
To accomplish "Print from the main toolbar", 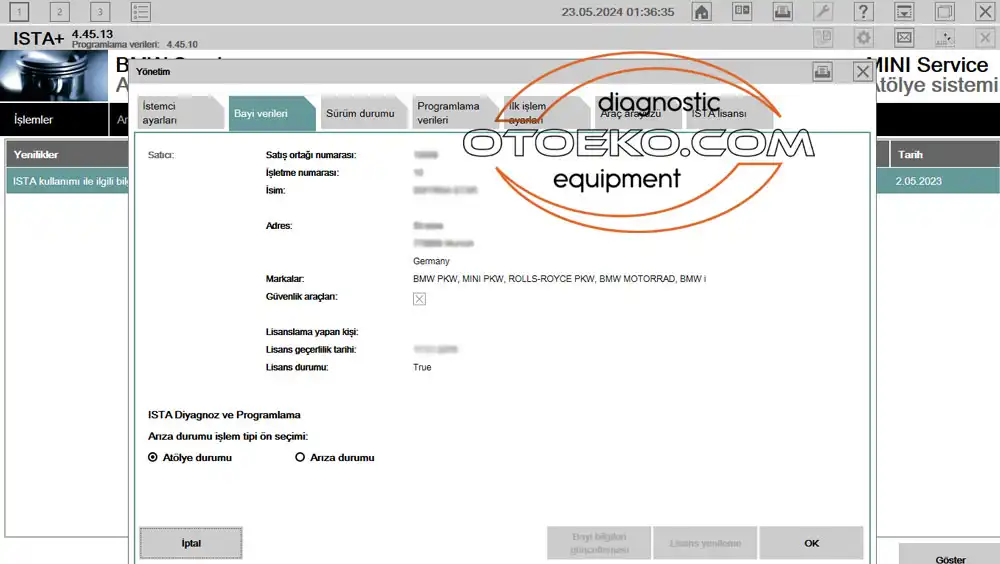I will coord(783,11).
